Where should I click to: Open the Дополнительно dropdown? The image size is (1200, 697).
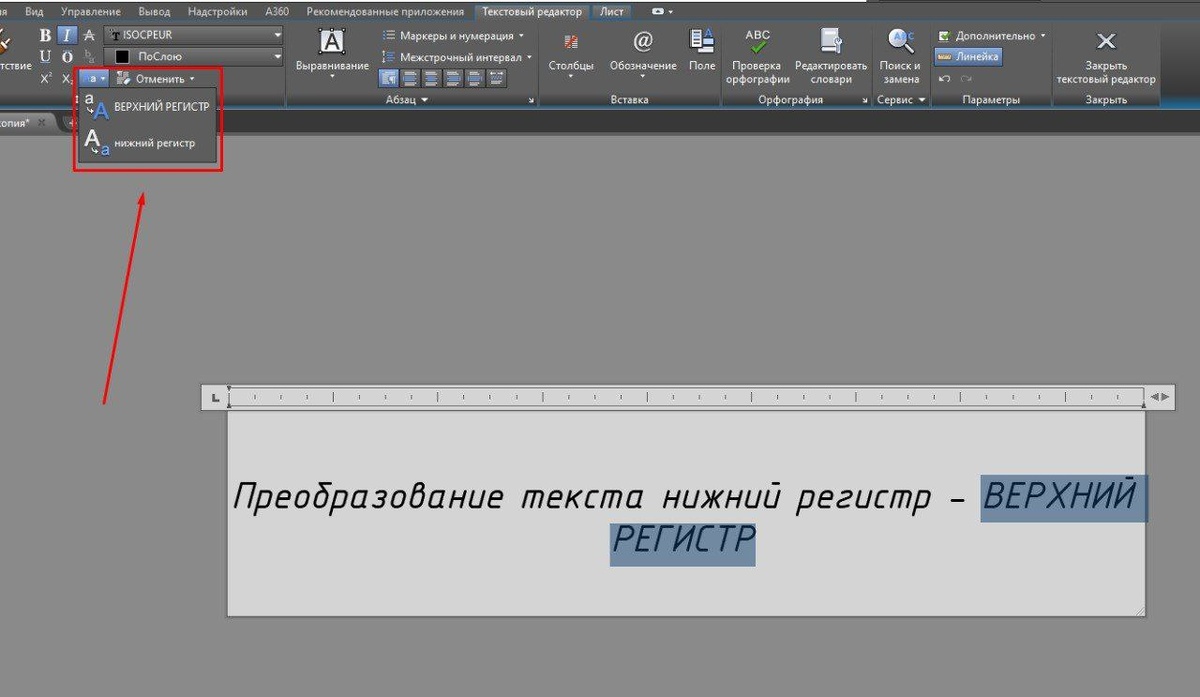992,35
